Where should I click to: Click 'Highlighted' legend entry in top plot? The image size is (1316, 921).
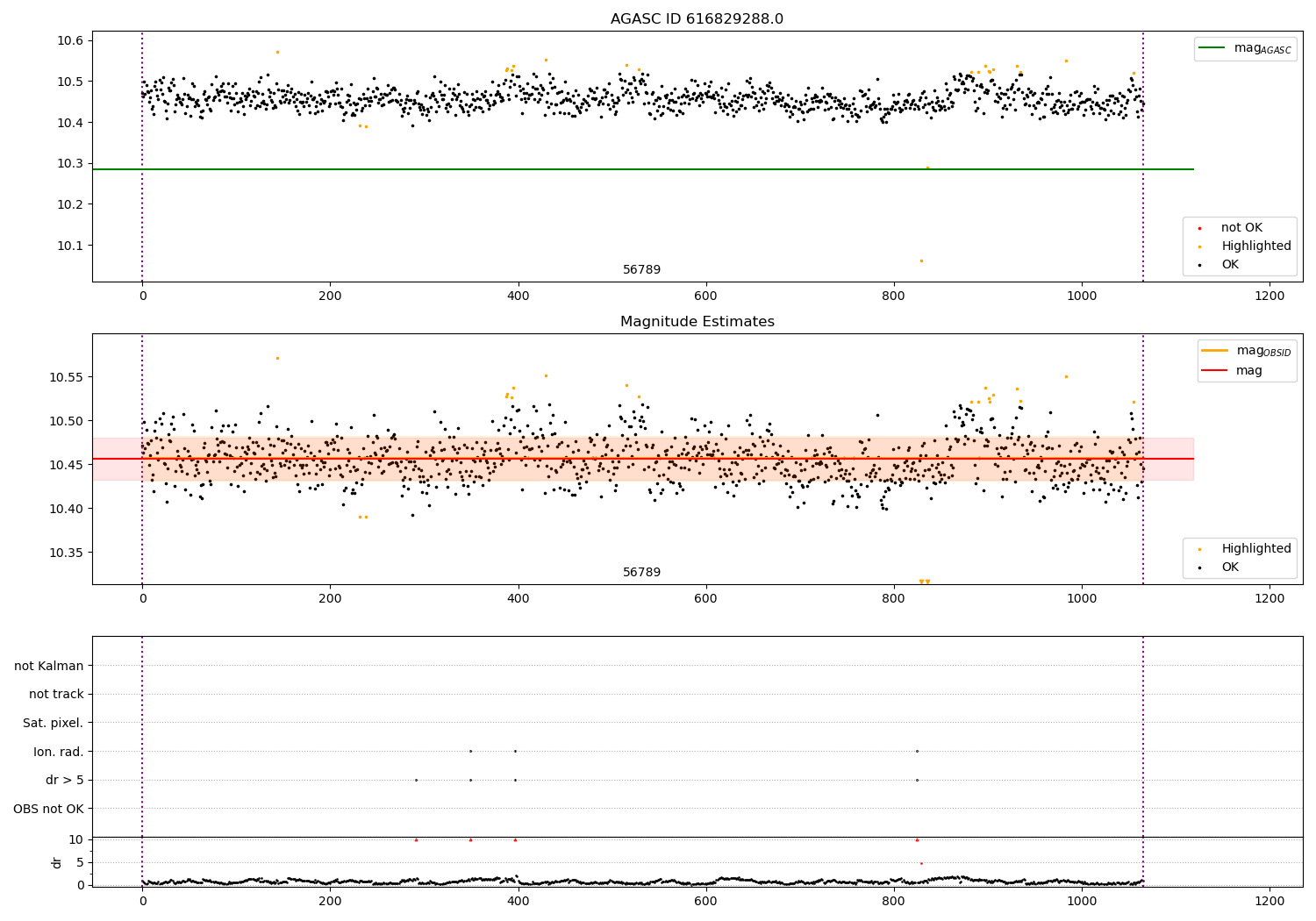[1255, 246]
